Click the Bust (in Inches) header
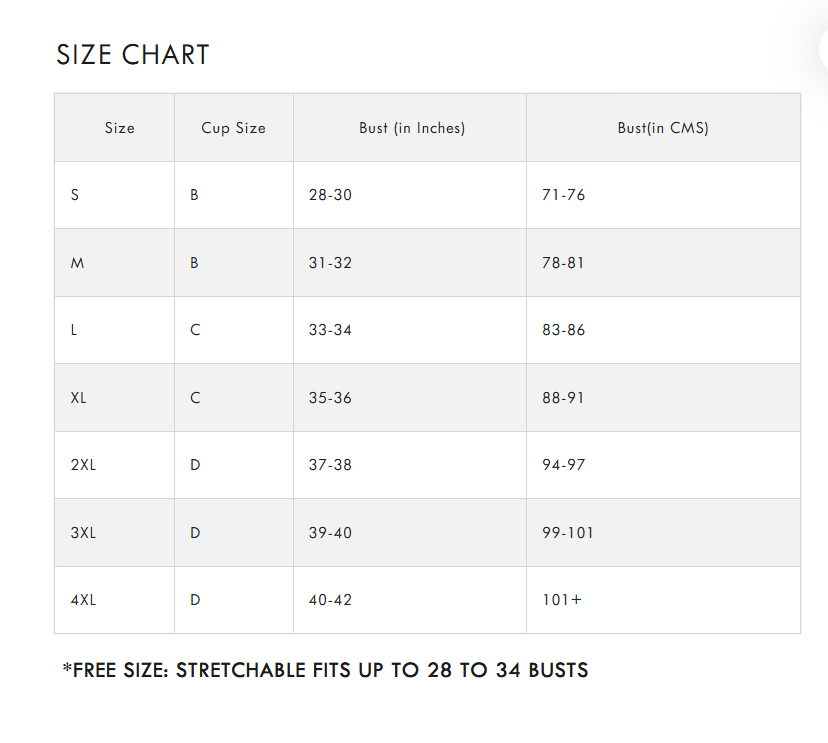Image resolution: width=828 pixels, height=743 pixels. pos(412,128)
